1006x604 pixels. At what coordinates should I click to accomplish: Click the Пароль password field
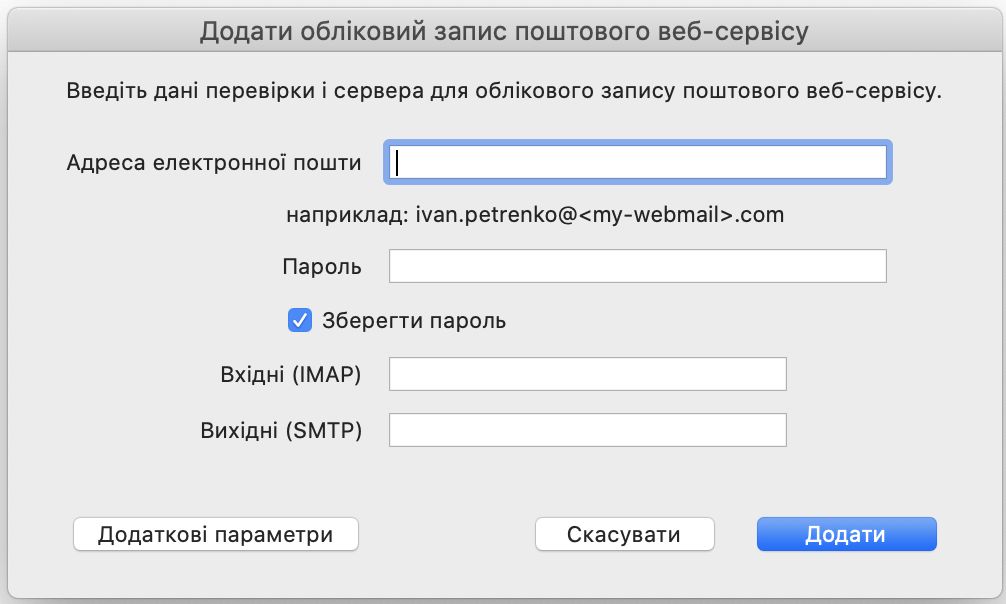pos(637,265)
